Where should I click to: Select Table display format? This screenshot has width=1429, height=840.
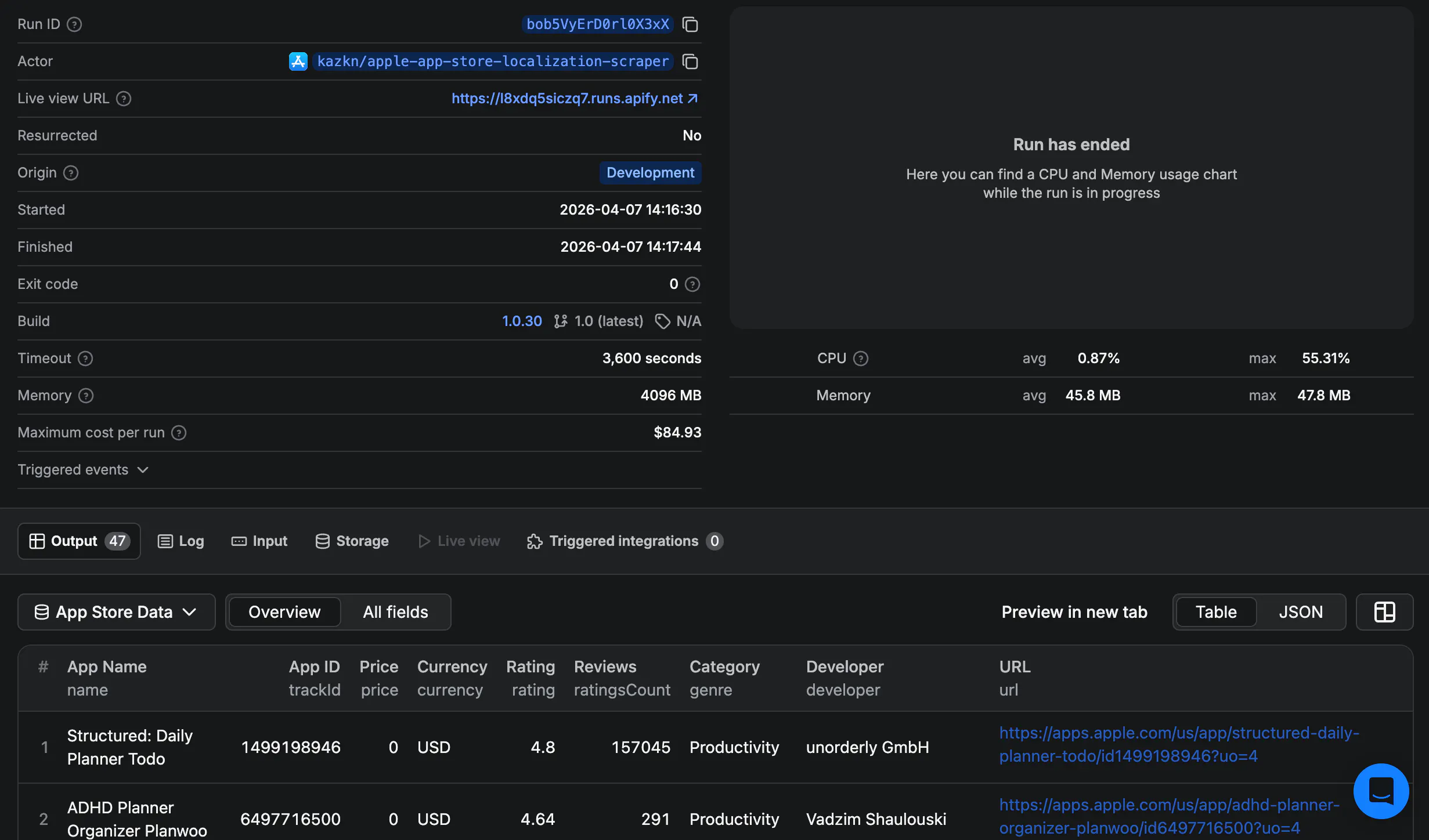1216,612
